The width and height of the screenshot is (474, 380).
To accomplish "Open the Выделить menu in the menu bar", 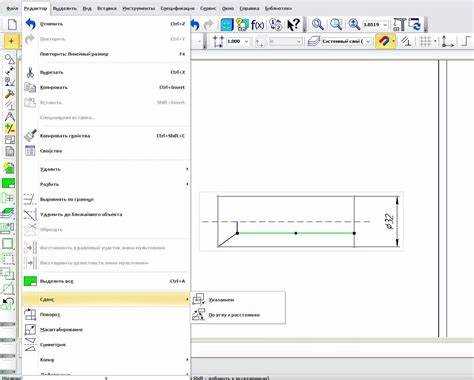I will click(x=65, y=8).
